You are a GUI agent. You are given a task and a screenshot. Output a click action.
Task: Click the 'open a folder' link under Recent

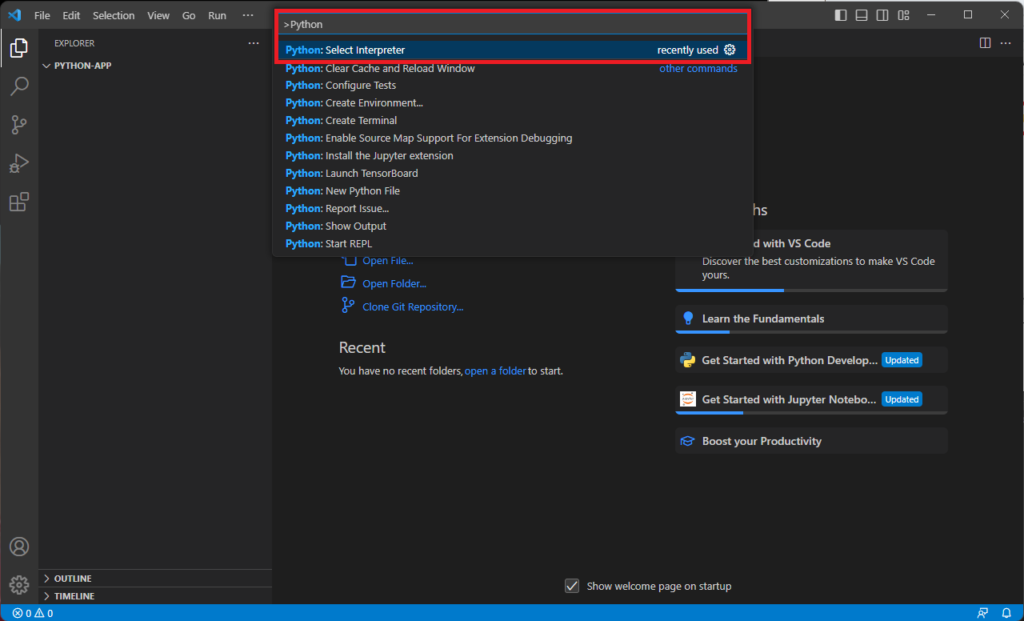(495, 371)
